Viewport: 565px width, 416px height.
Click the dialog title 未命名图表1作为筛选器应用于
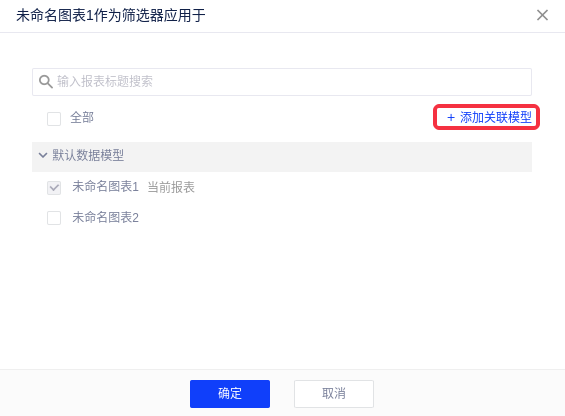click(x=111, y=16)
